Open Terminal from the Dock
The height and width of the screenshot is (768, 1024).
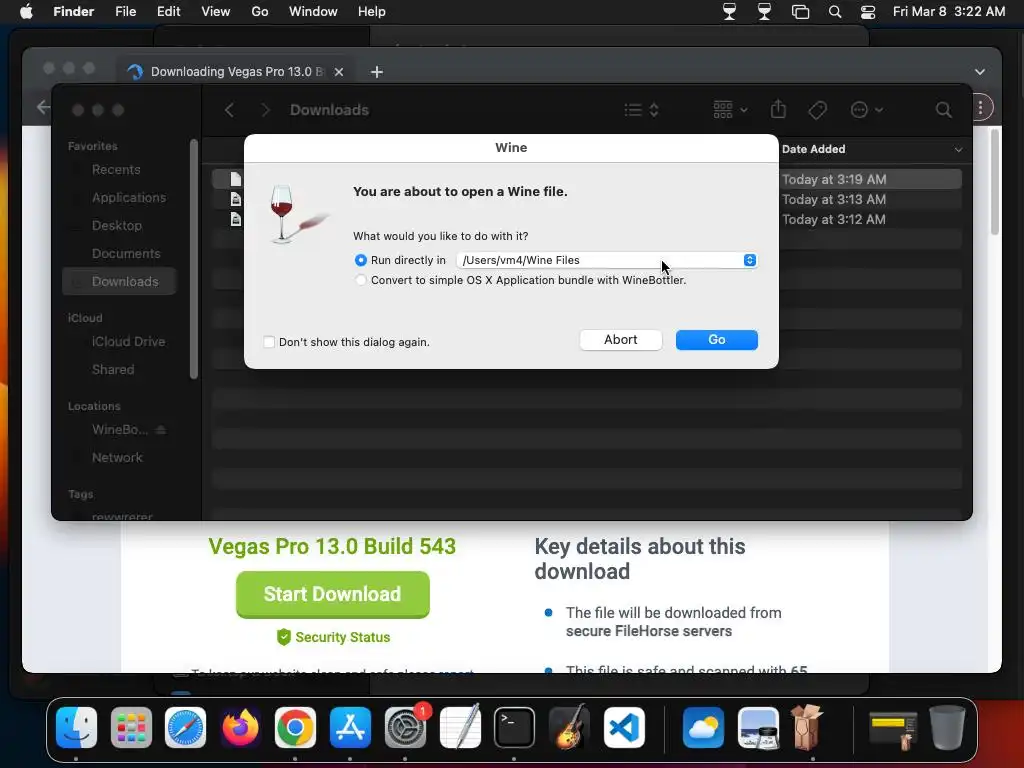coord(514,728)
